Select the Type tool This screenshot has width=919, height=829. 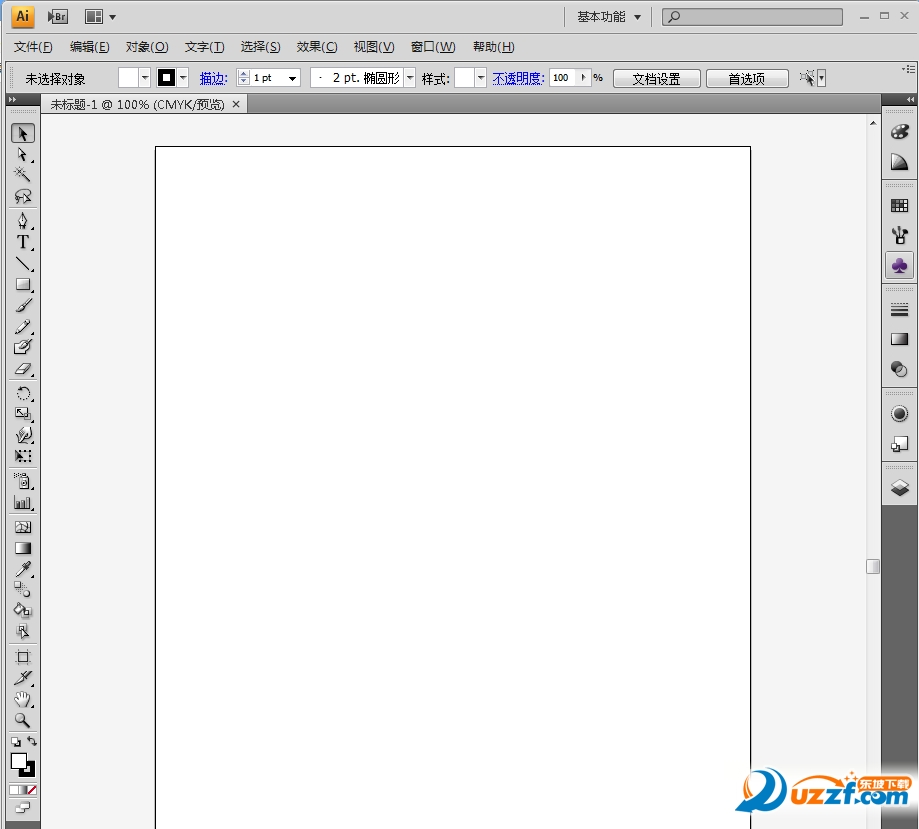point(23,242)
